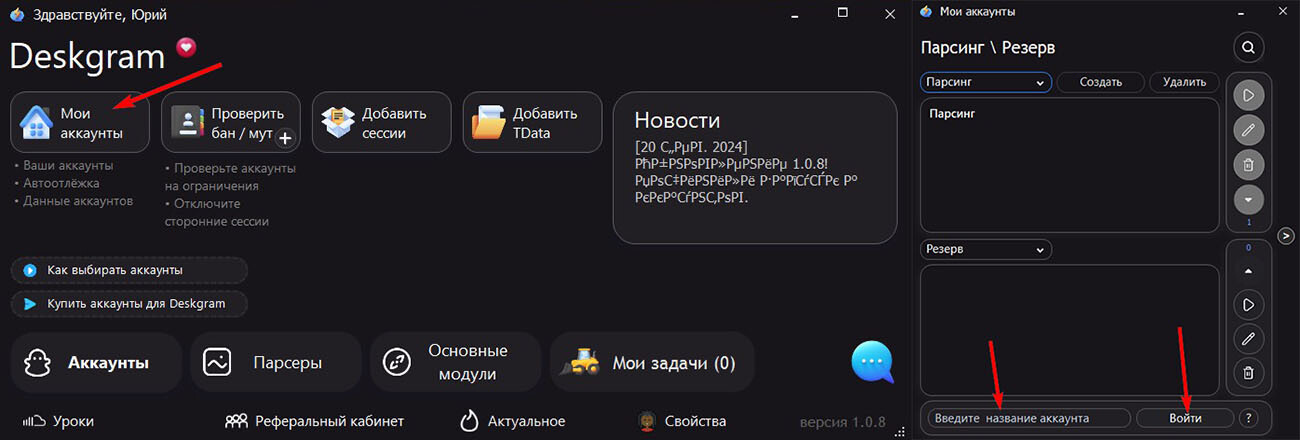Click the heart icon next to Deskgram

click(x=186, y=47)
